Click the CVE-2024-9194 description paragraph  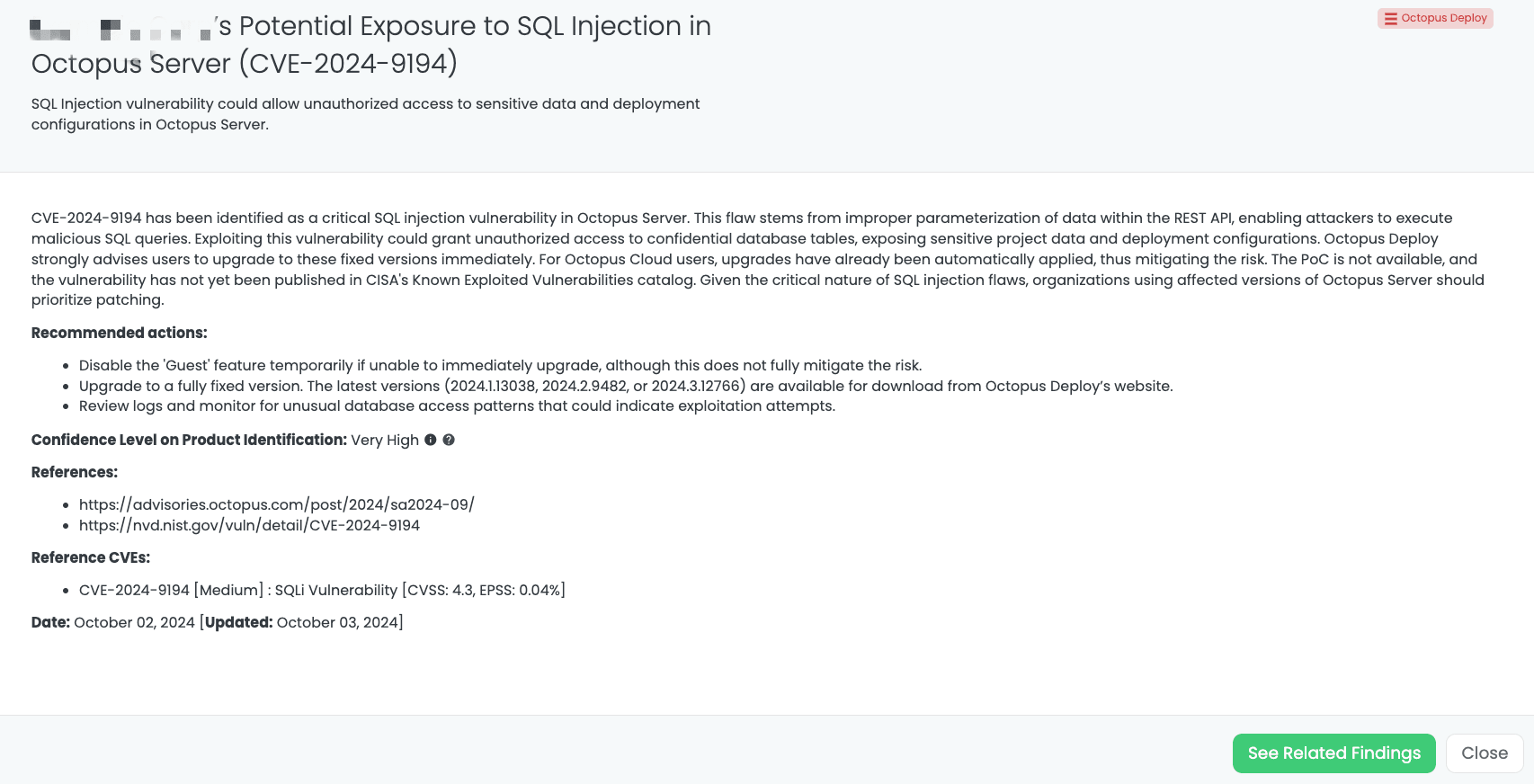pyautogui.click(x=757, y=259)
